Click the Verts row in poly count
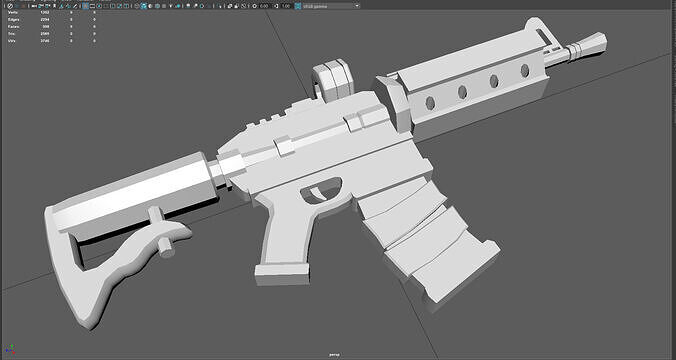The width and height of the screenshot is (676, 360). click(52, 13)
